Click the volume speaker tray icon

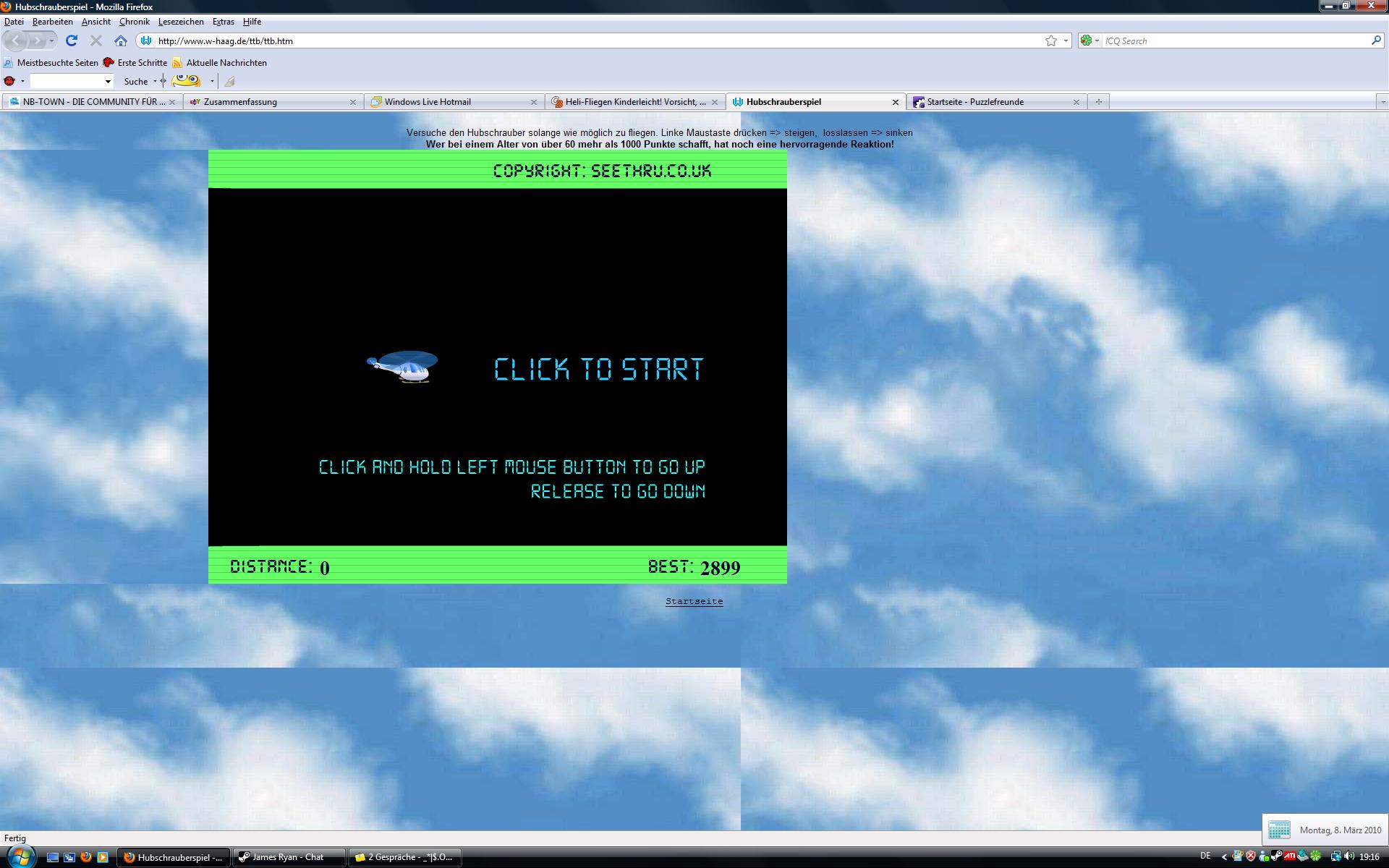point(1348,856)
